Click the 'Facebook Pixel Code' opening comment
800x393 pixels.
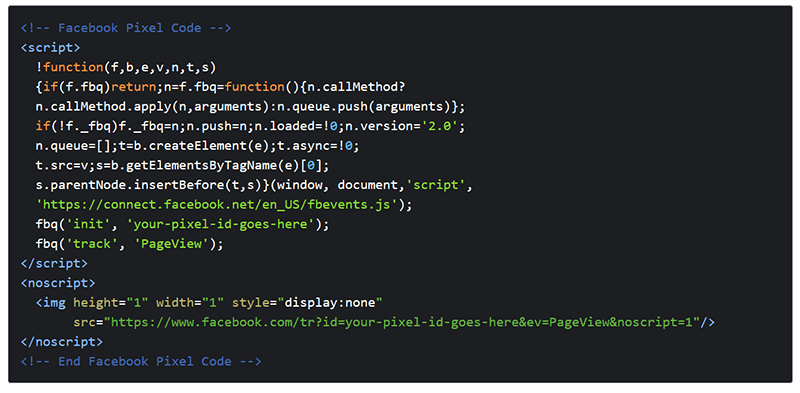(126, 28)
